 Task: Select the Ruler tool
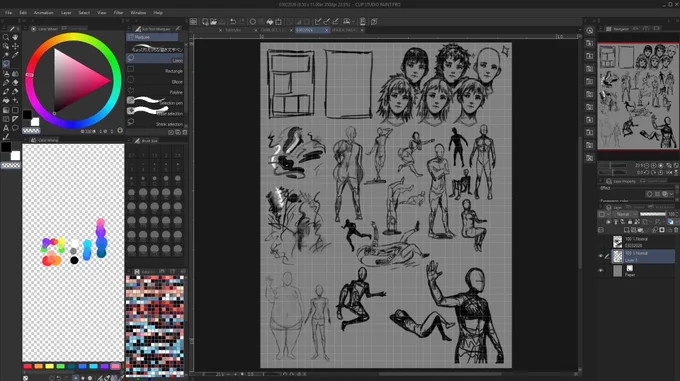tap(15, 119)
